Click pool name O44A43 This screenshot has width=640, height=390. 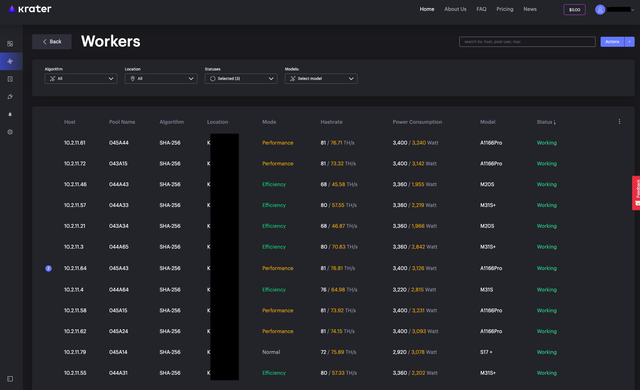[118, 184]
